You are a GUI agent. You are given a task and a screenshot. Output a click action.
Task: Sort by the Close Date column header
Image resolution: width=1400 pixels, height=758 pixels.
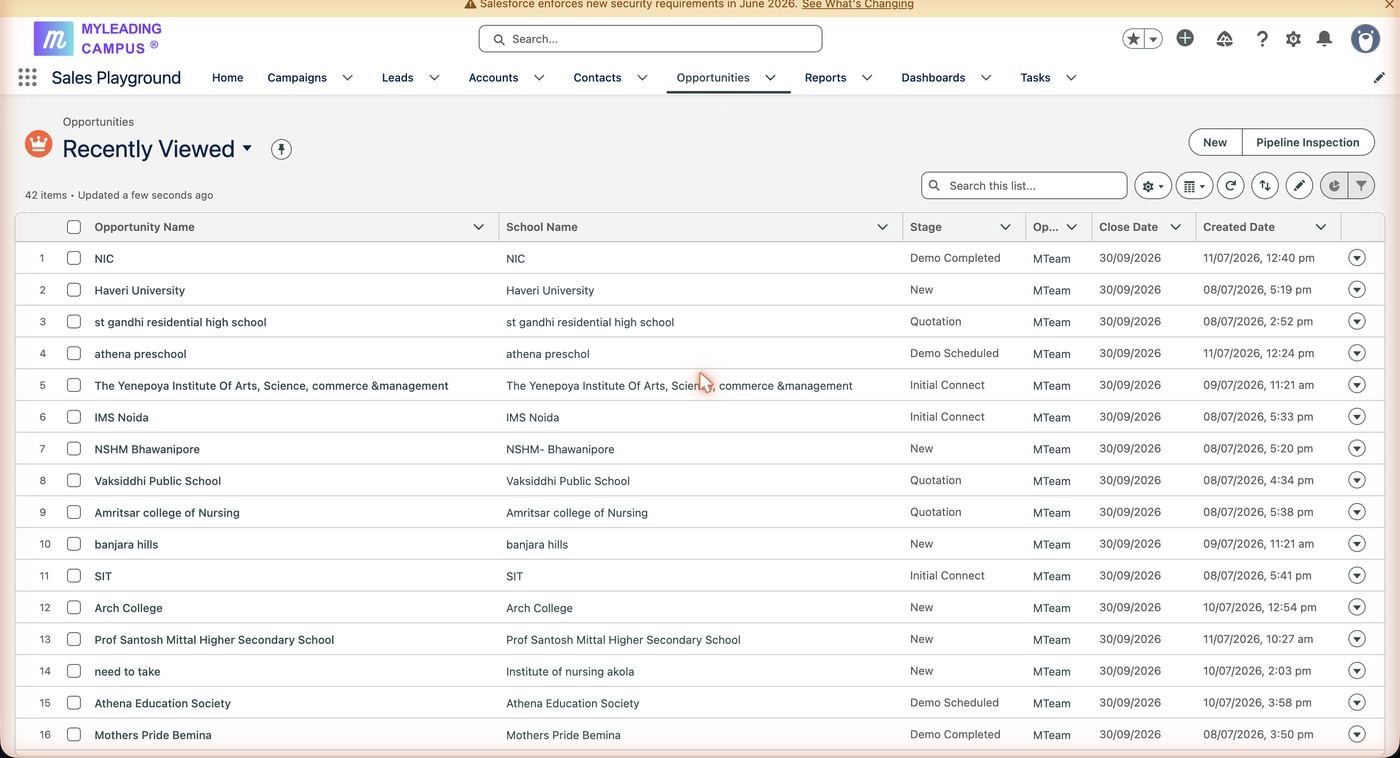[x=1128, y=227]
